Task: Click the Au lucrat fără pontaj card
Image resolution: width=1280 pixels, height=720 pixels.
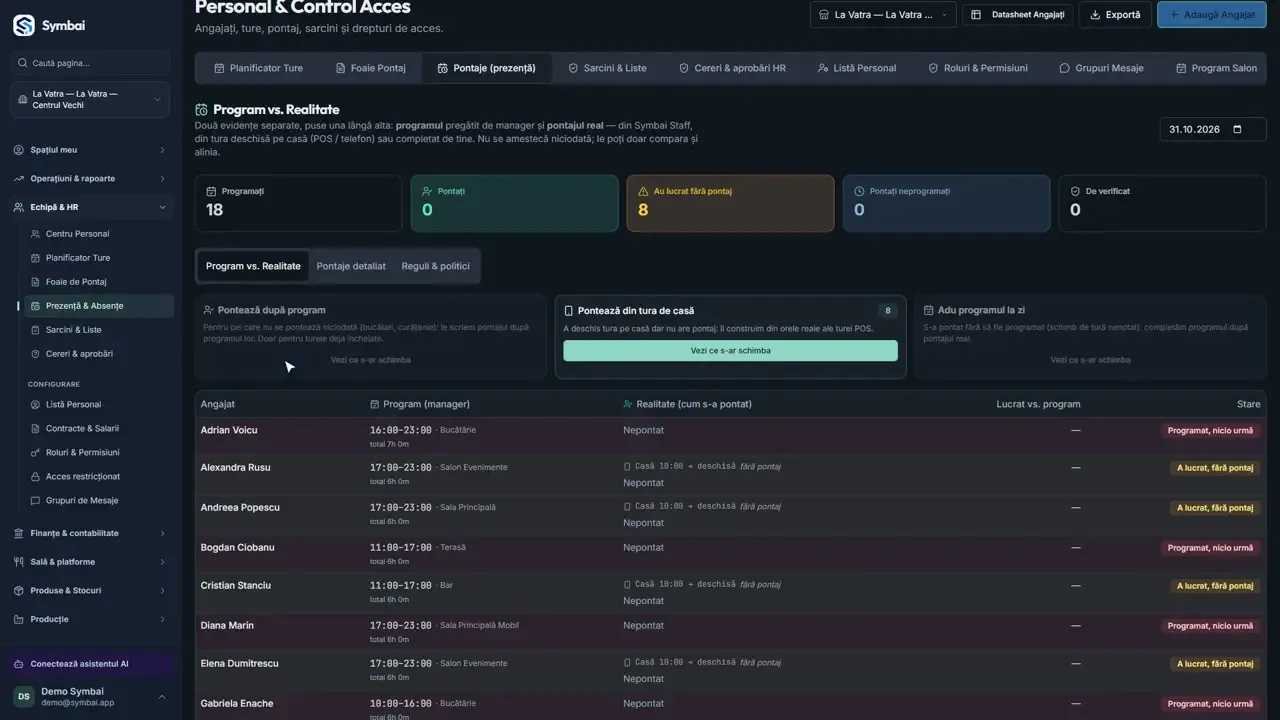Action: (730, 203)
